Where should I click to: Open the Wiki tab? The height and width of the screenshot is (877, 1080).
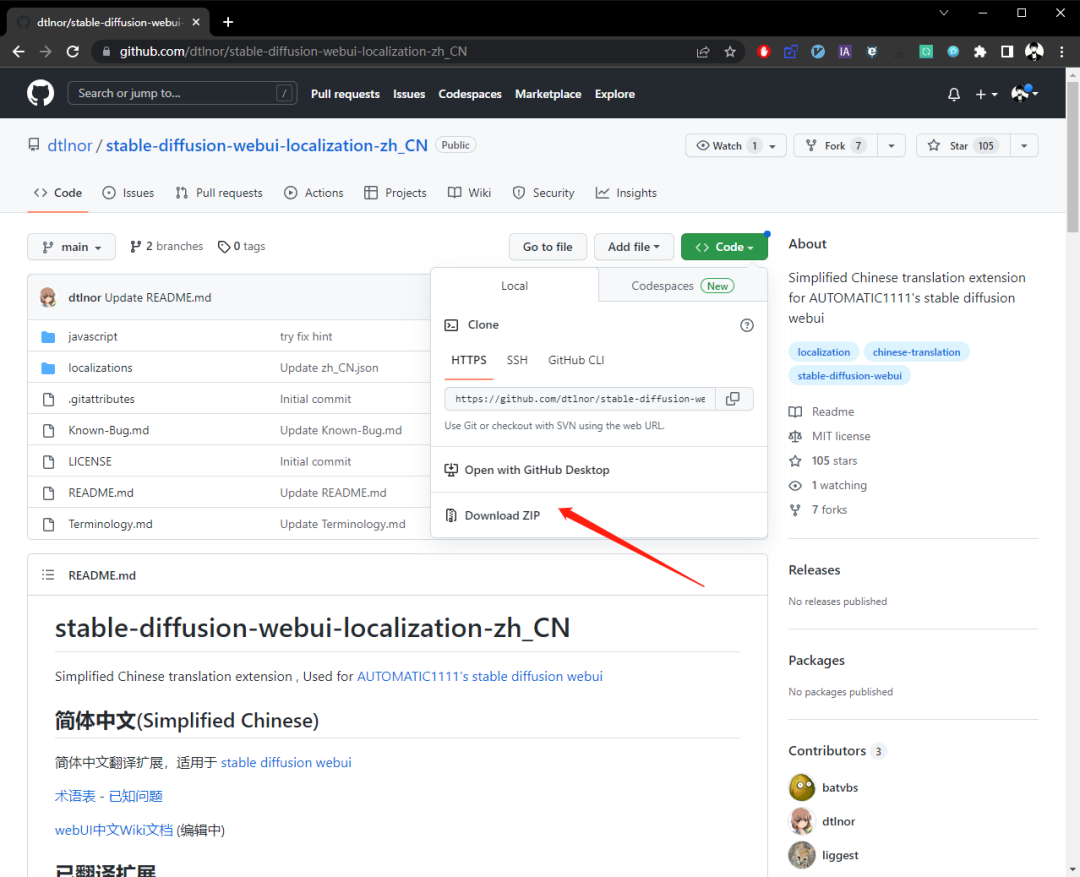pyautogui.click(x=469, y=193)
